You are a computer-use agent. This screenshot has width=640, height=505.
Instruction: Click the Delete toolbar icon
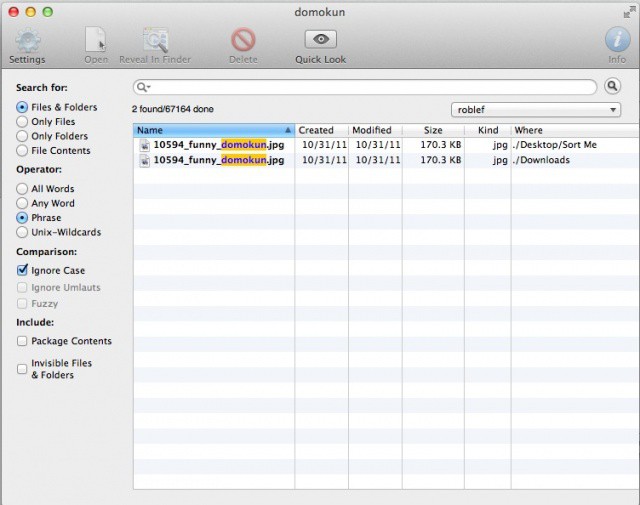click(243, 40)
